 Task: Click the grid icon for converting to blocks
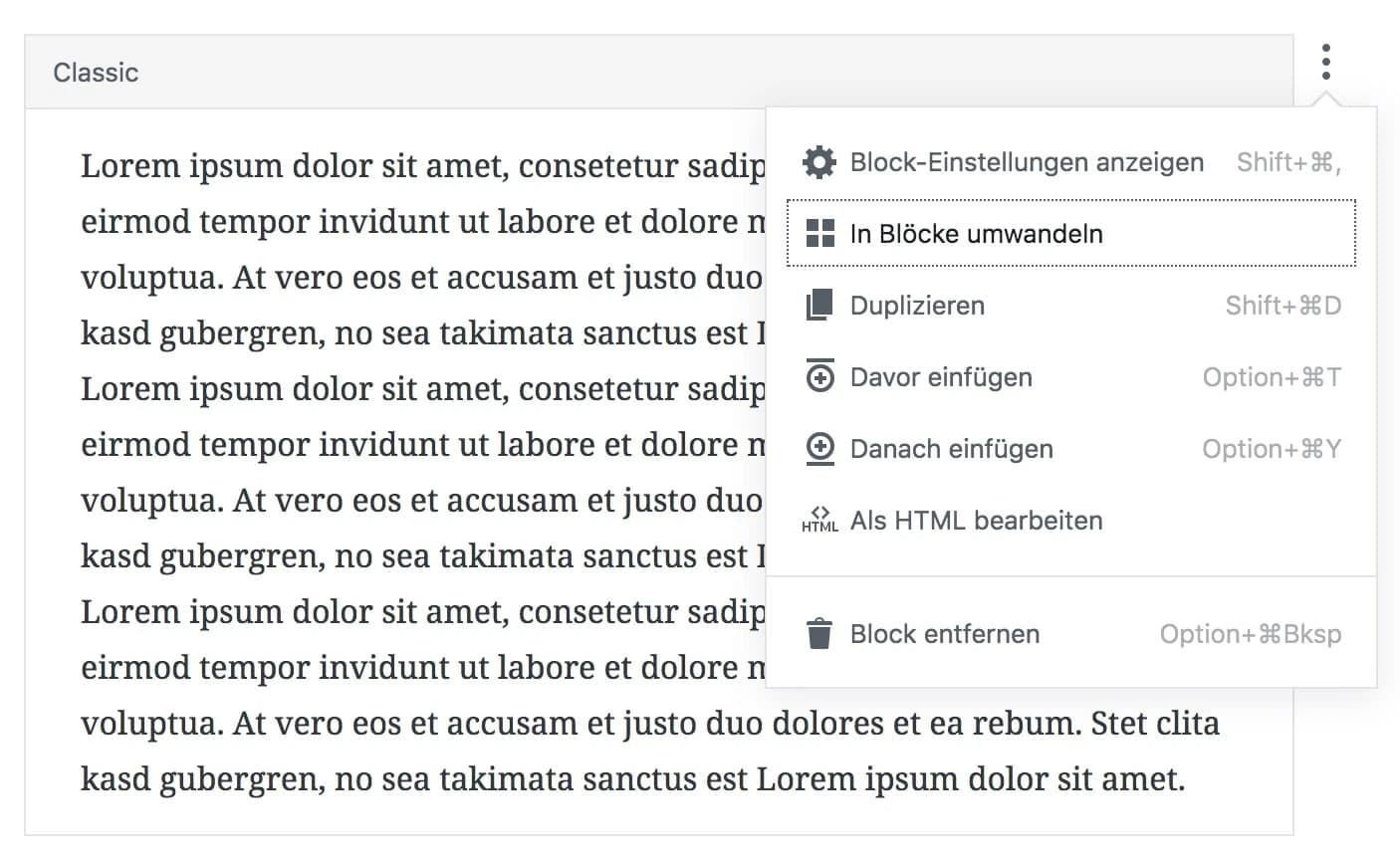tap(819, 234)
